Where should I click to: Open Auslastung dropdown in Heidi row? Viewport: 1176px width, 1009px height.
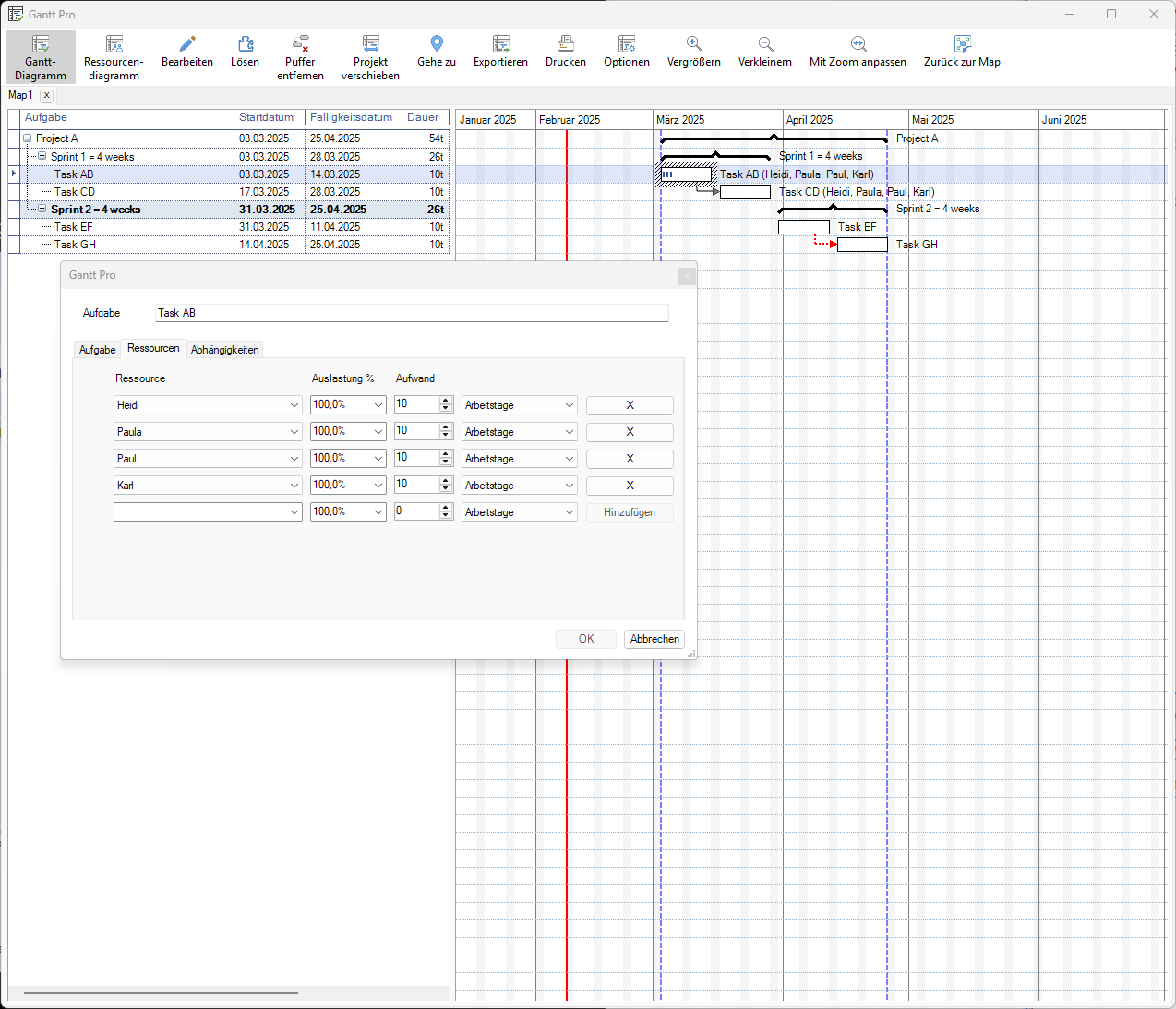[378, 405]
